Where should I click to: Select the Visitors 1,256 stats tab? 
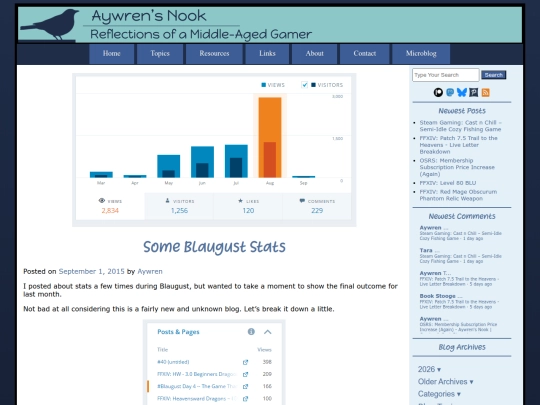[x=179, y=206]
